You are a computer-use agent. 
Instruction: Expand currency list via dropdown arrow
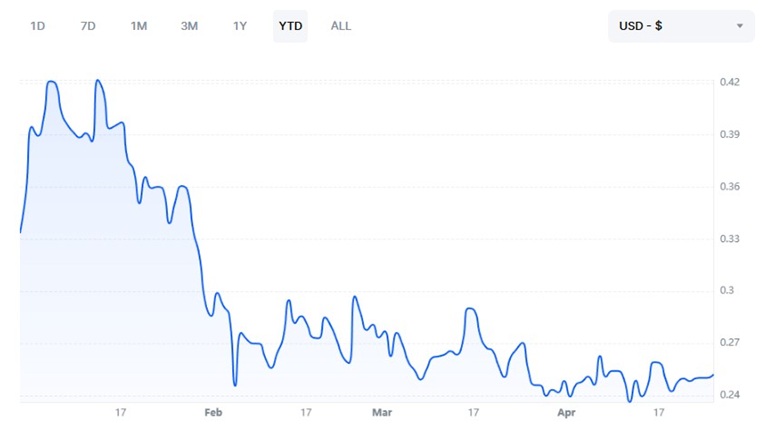point(739,26)
